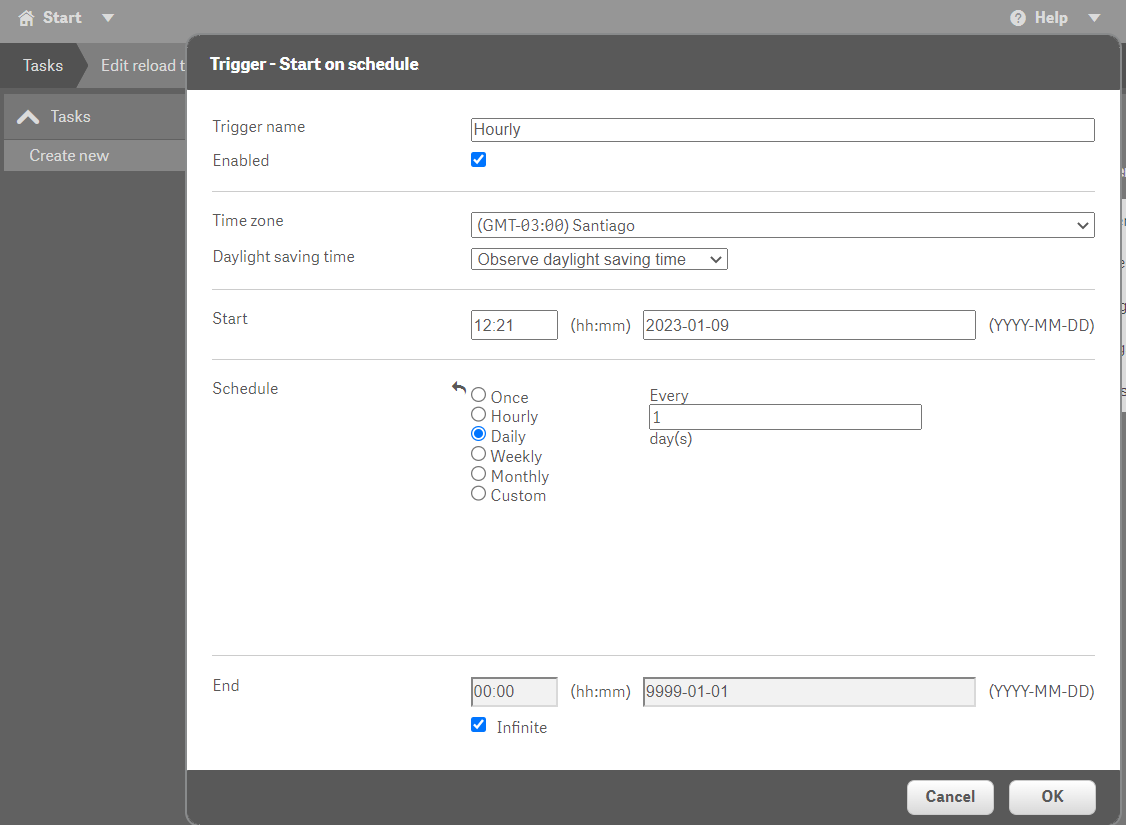Cancel the trigger dialog
The image size is (1126, 825).
pyautogui.click(x=949, y=796)
